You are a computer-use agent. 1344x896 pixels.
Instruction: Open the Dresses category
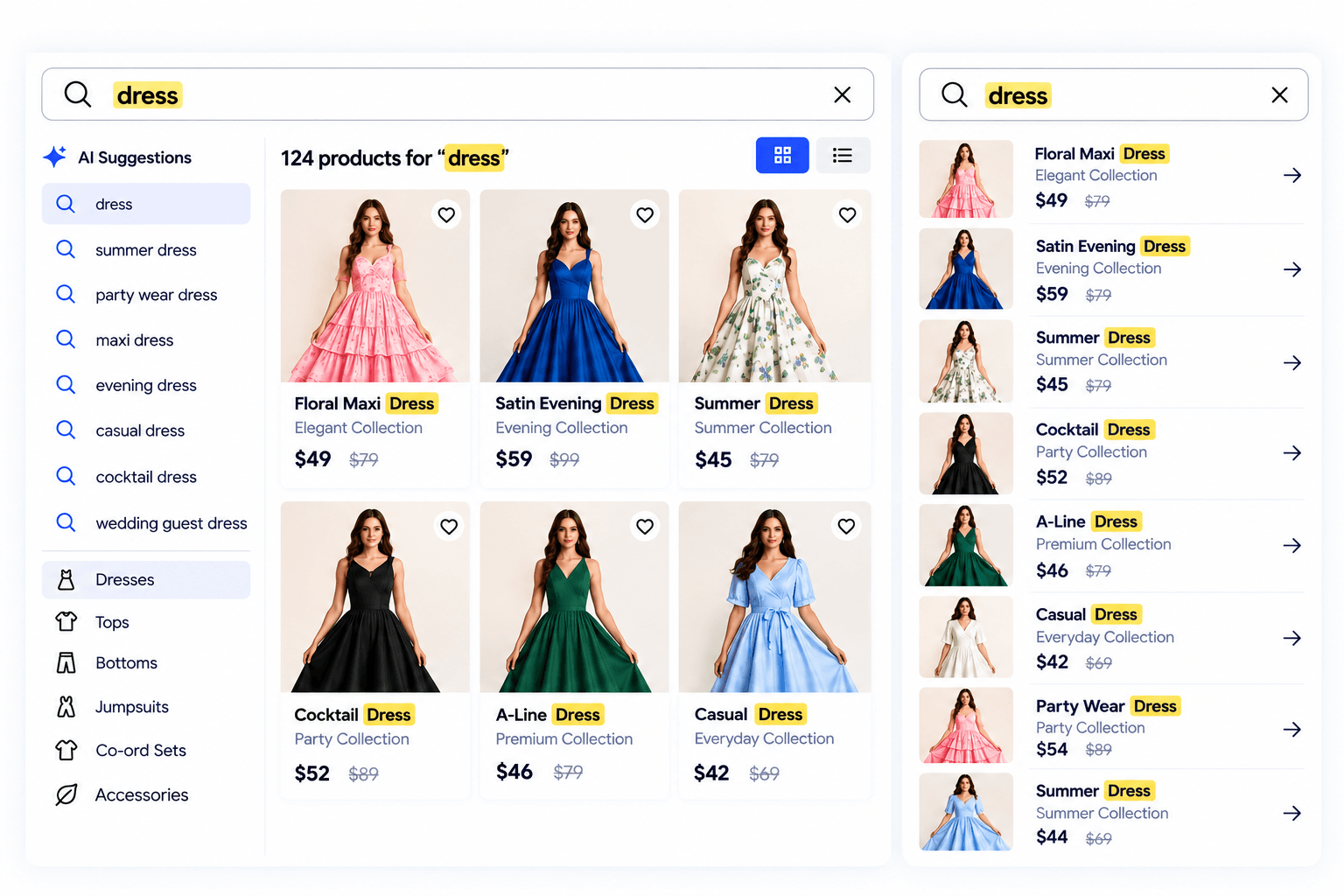pyautogui.click(x=146, y=579)
